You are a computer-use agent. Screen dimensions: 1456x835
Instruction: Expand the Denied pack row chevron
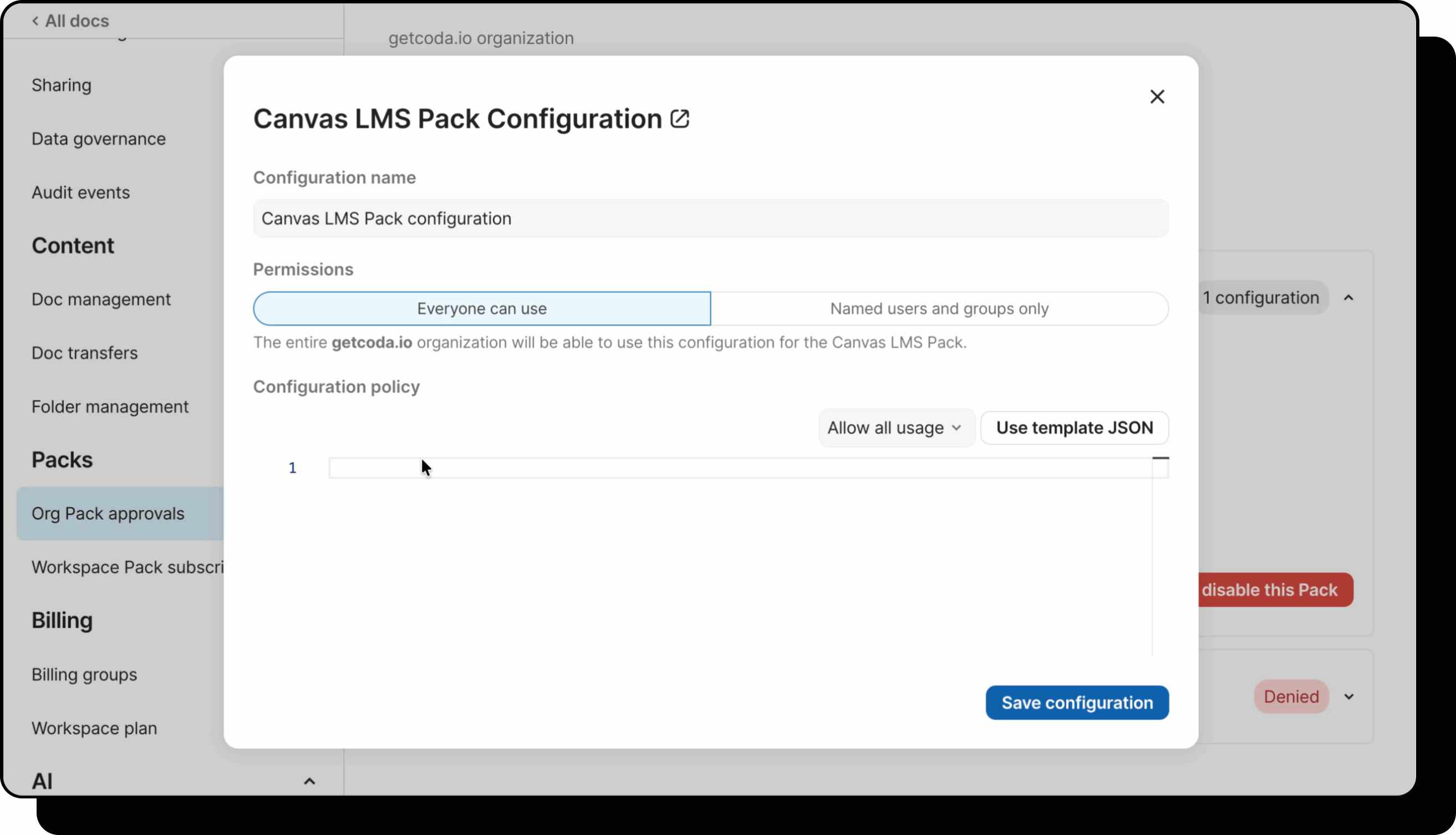1349,697
